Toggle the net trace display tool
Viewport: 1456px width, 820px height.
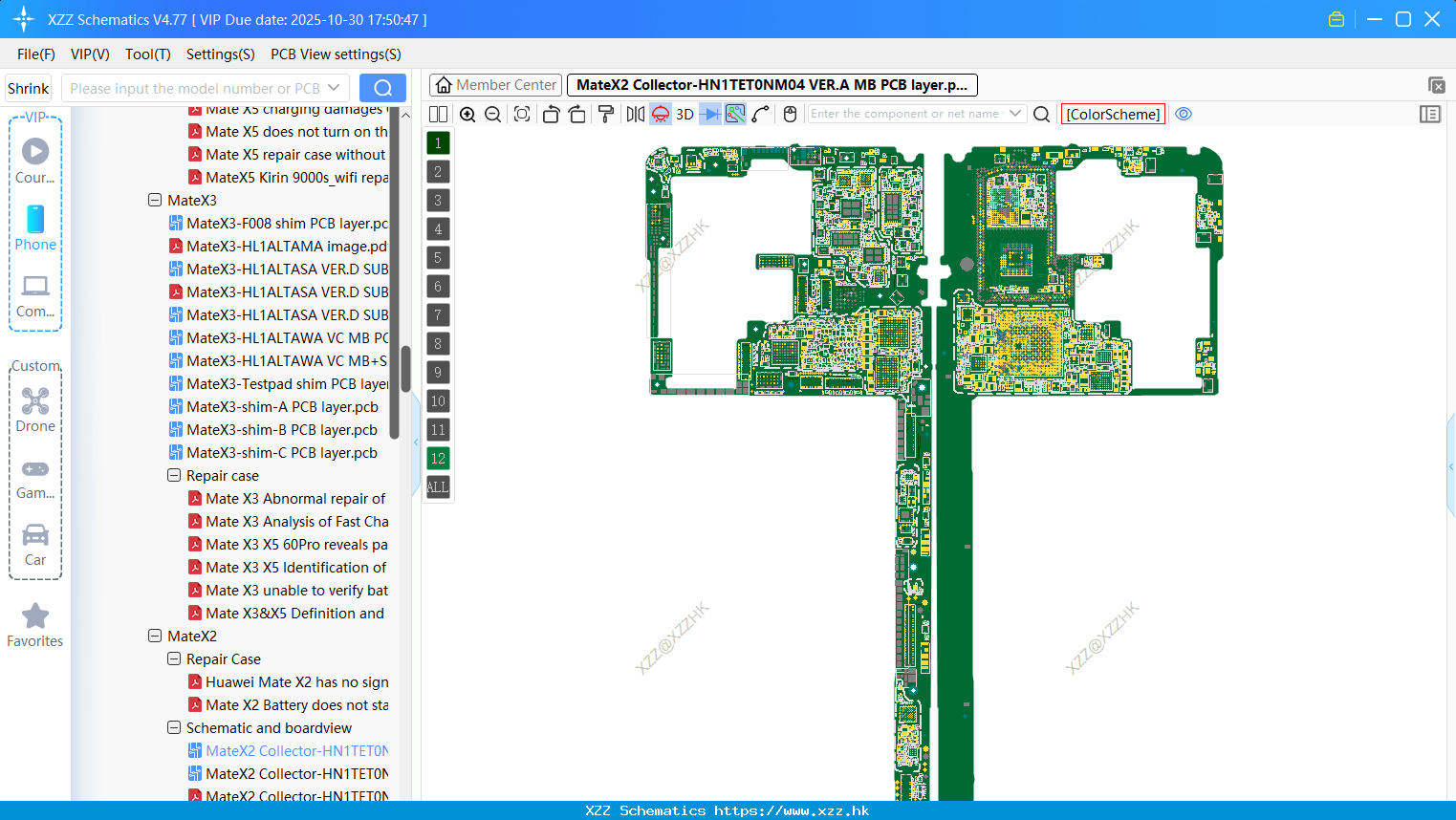tap(735, 114)
